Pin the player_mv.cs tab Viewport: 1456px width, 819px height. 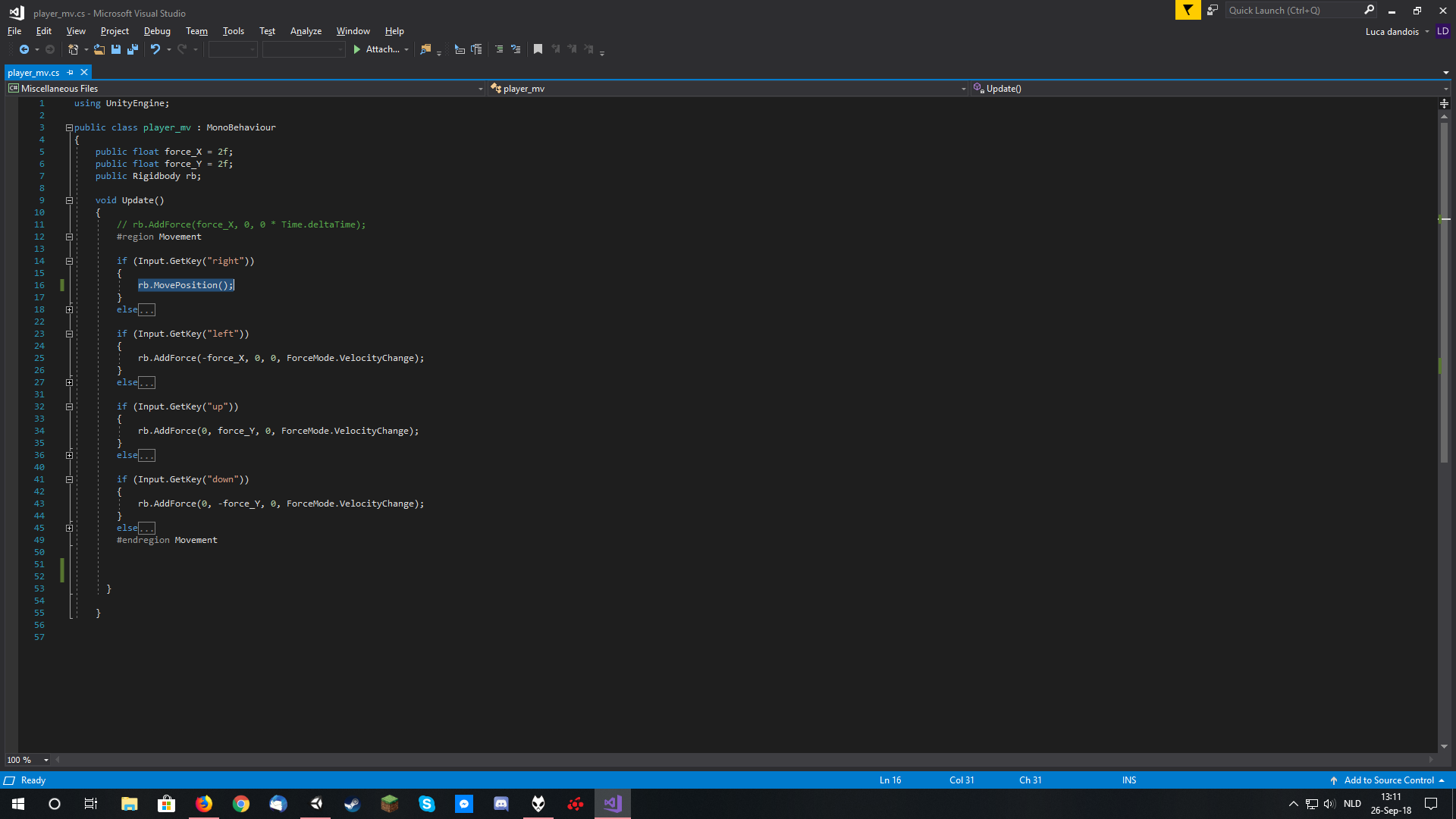71,73
